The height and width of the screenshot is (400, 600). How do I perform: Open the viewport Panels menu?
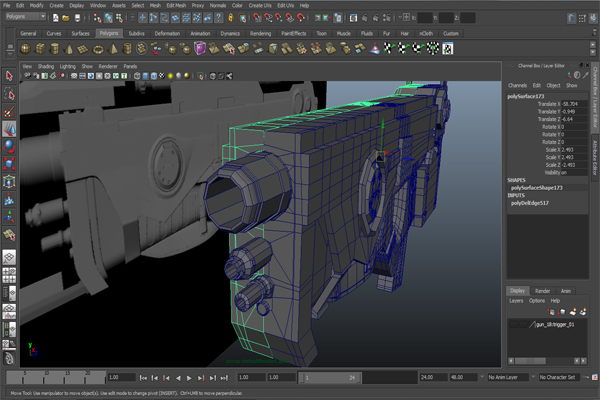(x=130, y=66)
